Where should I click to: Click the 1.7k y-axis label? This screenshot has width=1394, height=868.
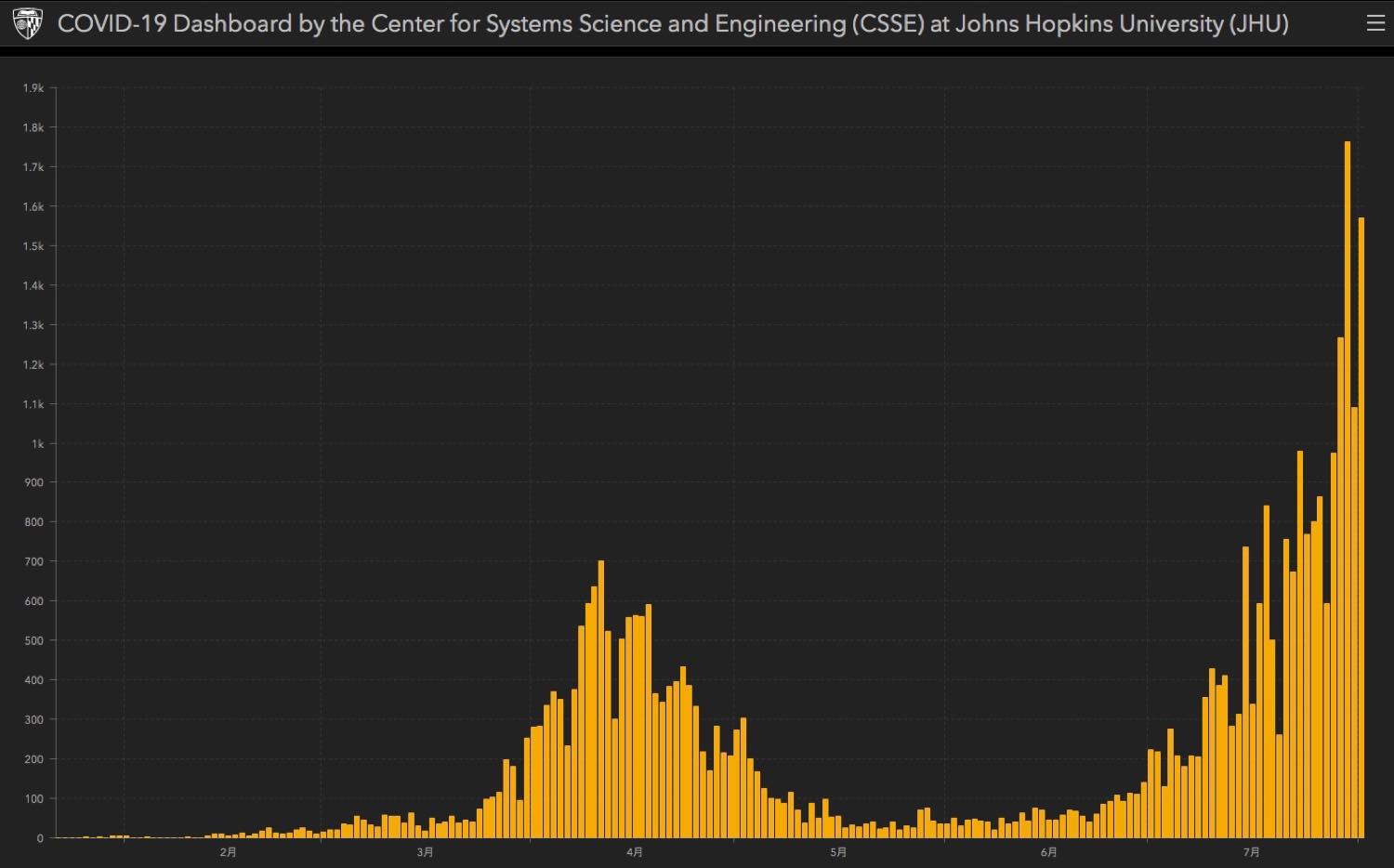(33, 167)
